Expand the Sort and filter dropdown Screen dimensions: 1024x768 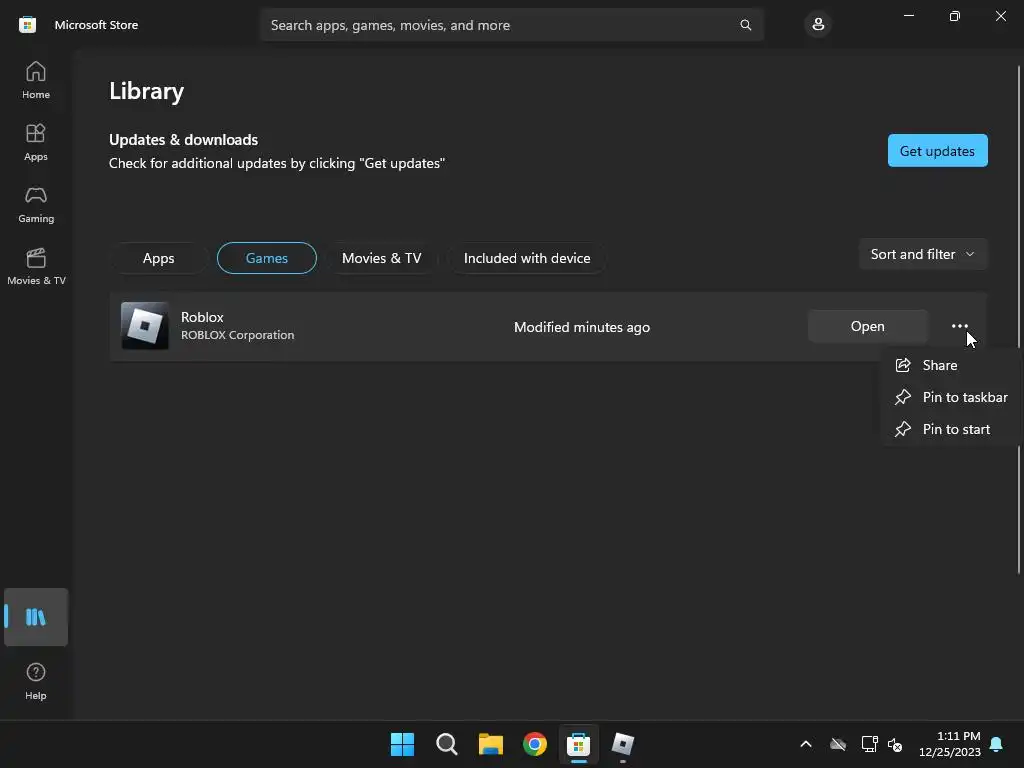pyautogui.click(x=923, y=254)
